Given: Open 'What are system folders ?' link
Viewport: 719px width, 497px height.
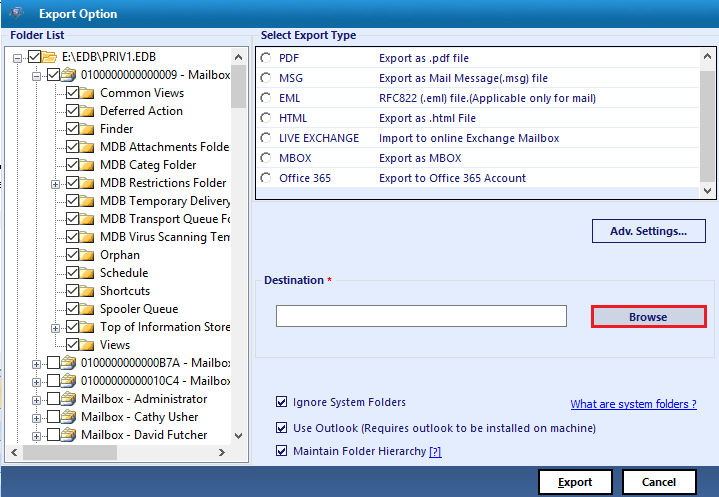Looking at the screenshot, I should [634, 404].
